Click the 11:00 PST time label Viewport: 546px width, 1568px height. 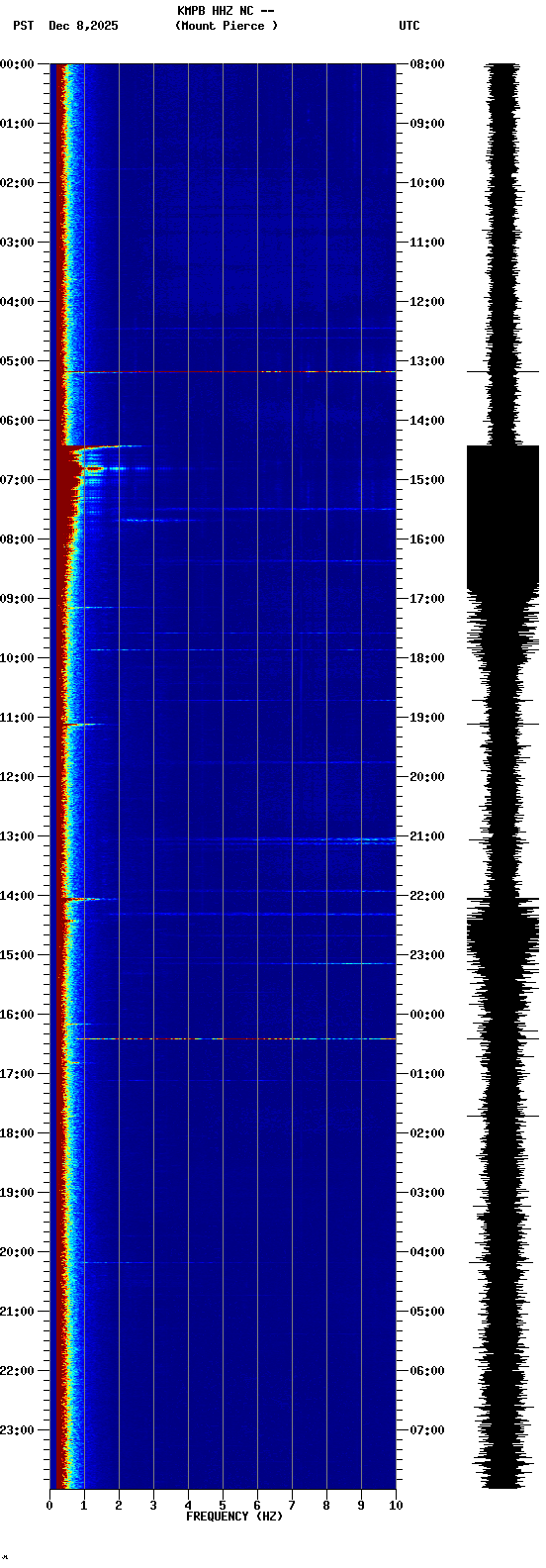coord(17,718)
